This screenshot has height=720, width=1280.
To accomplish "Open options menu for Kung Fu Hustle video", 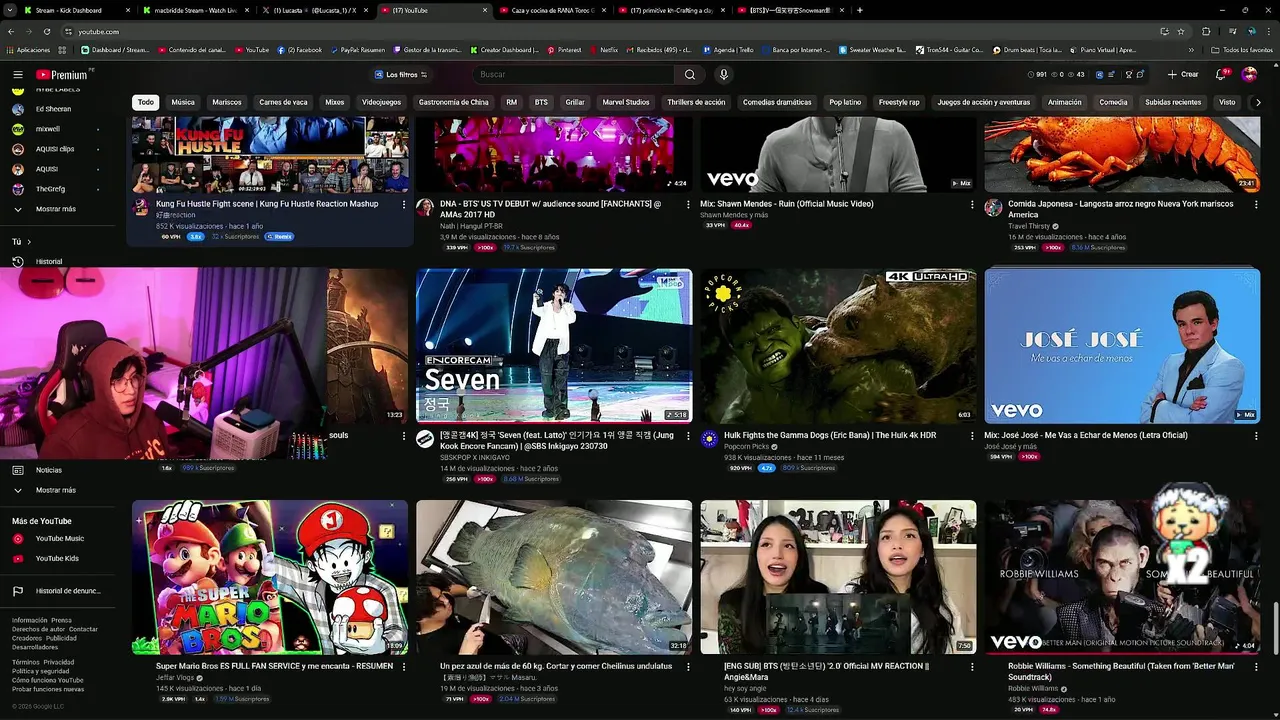I will pos(404,204).
